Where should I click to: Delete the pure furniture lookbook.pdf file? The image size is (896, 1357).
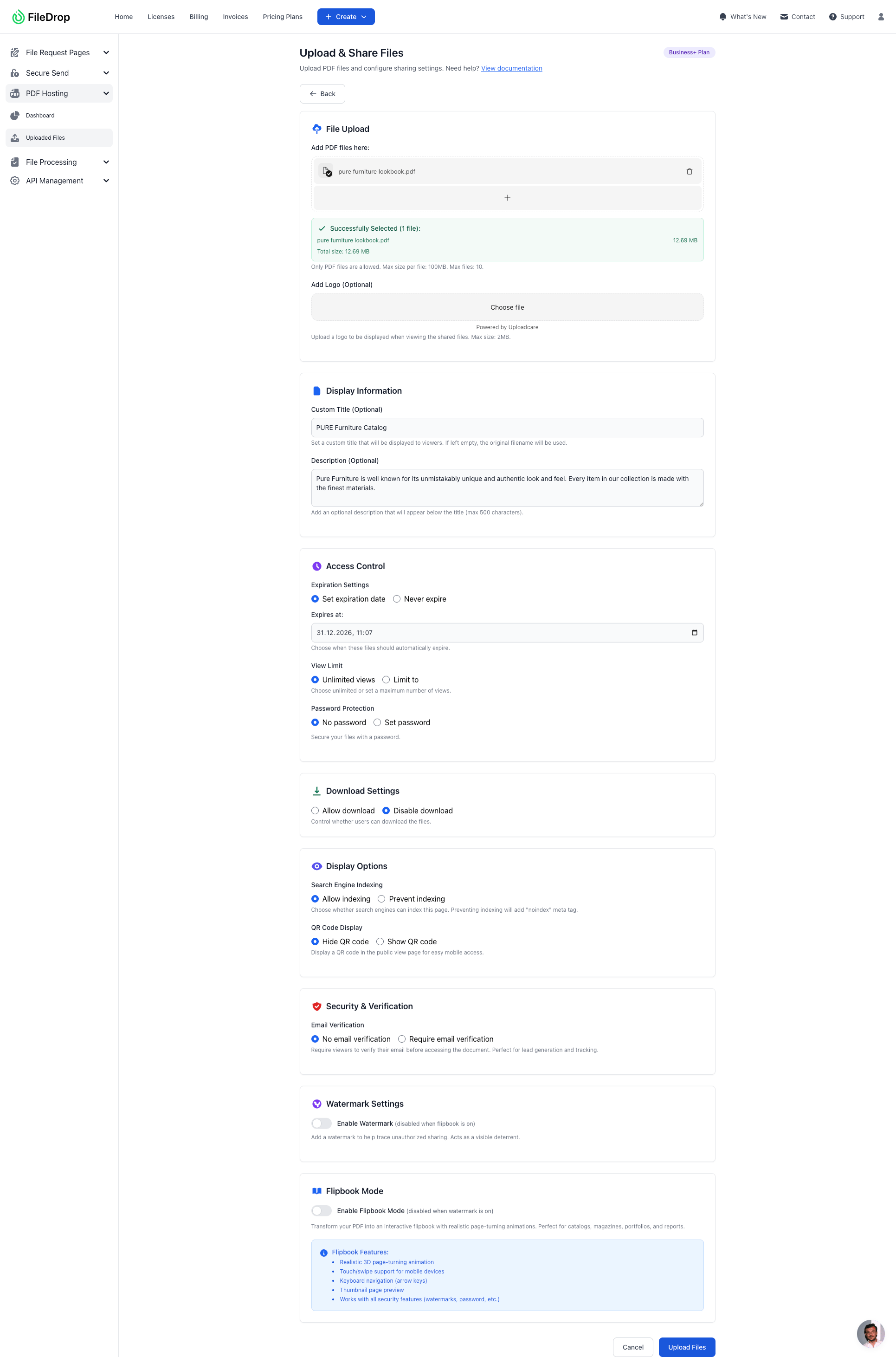pos(689,171)
